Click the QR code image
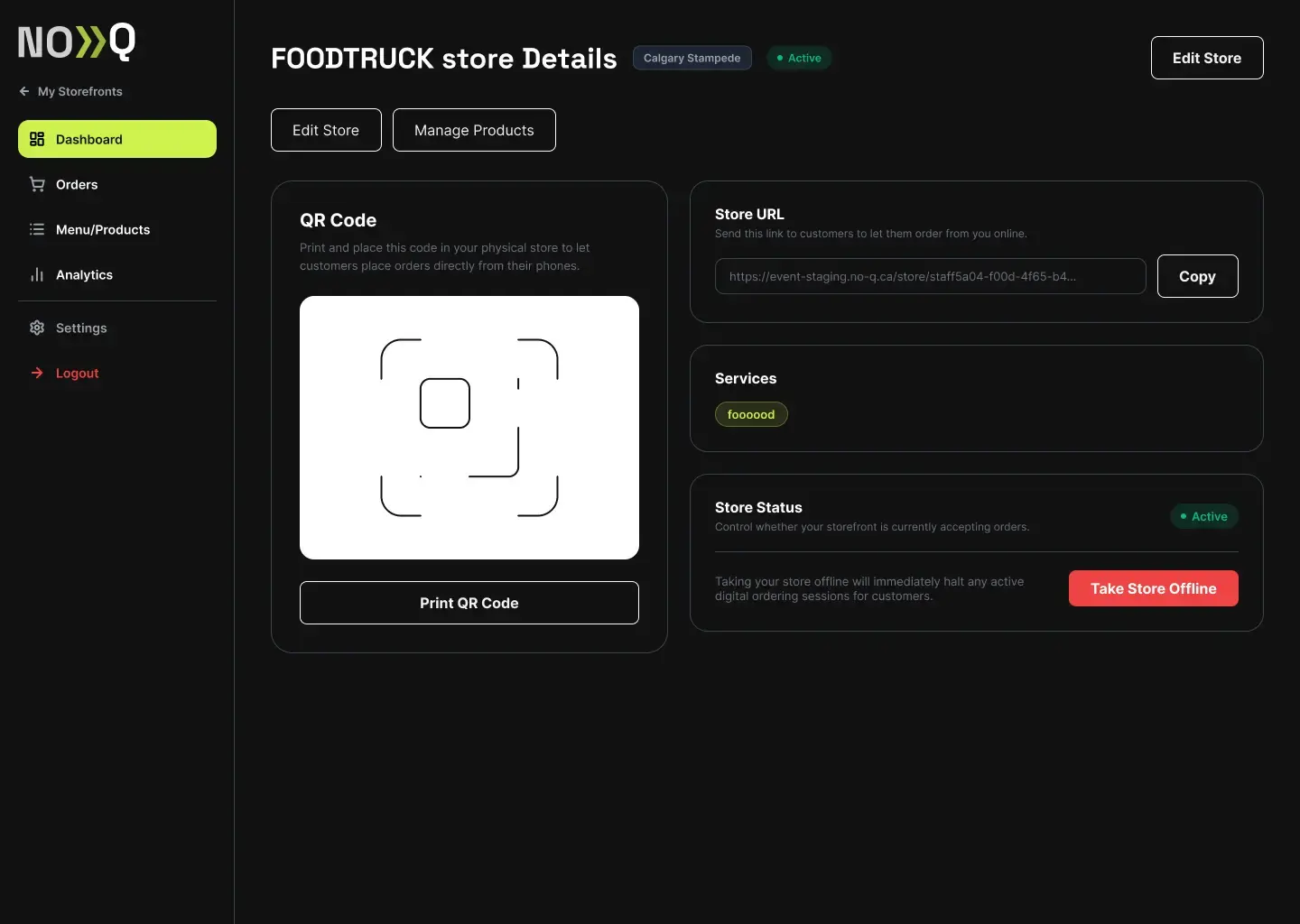 pyautogui.click(x=469, y=428)
